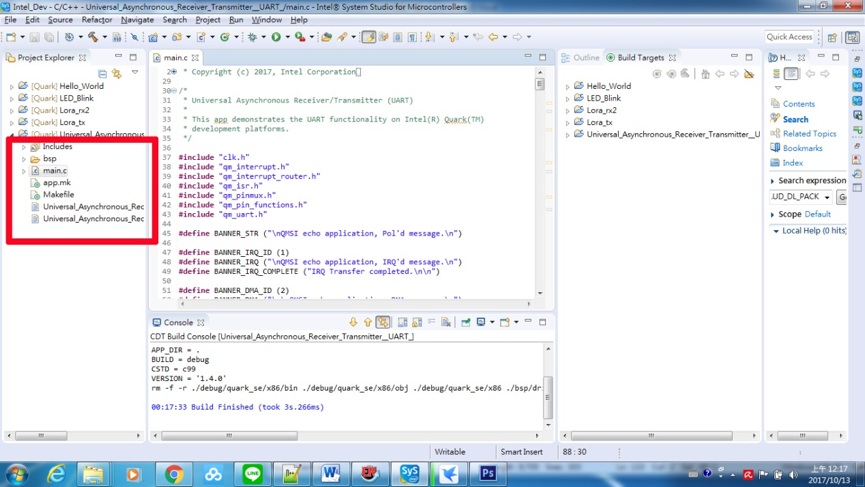Open the Navigate menu

pos(137,20)
